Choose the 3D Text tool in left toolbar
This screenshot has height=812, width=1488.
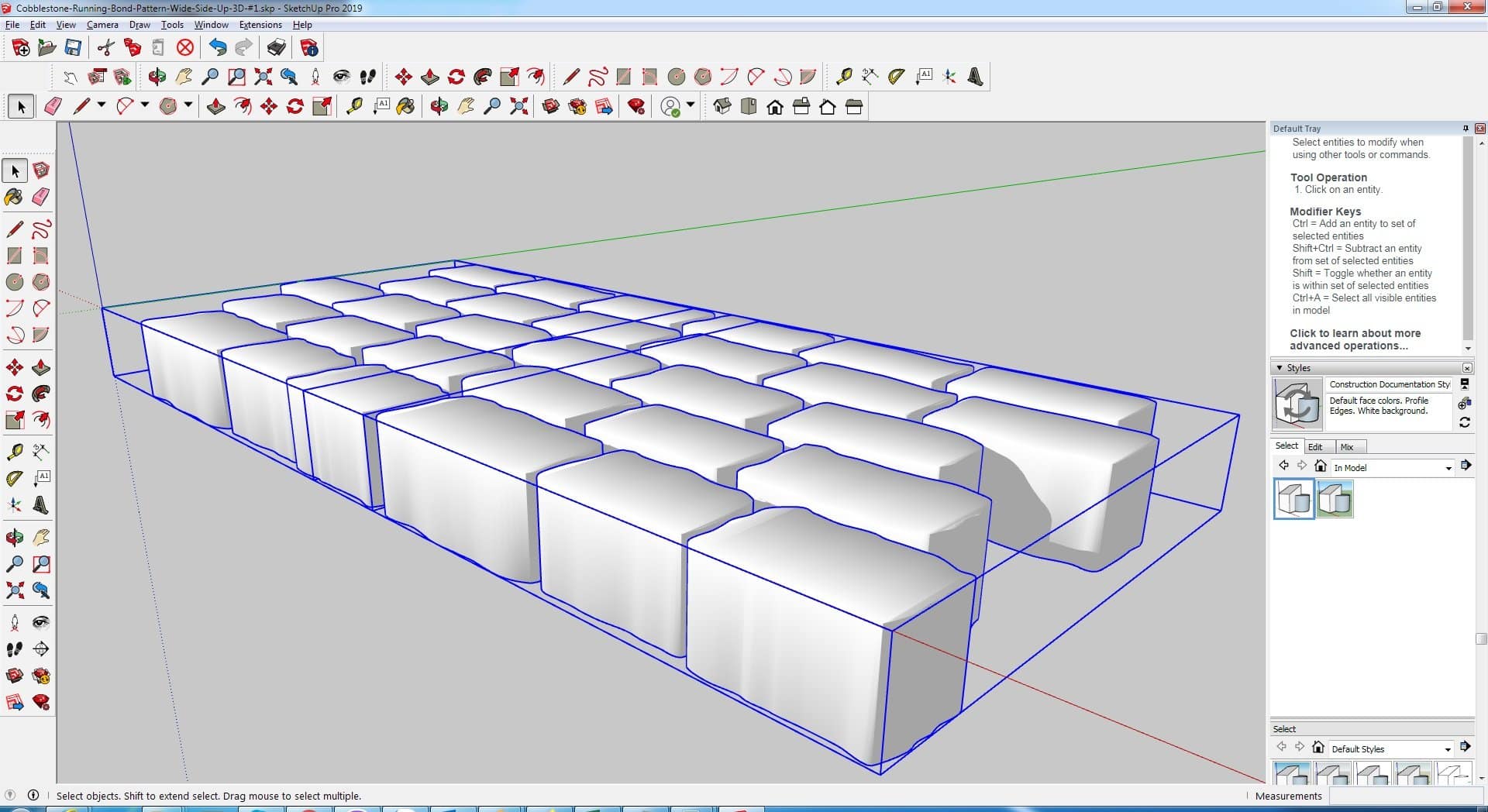tap(41, 505)
